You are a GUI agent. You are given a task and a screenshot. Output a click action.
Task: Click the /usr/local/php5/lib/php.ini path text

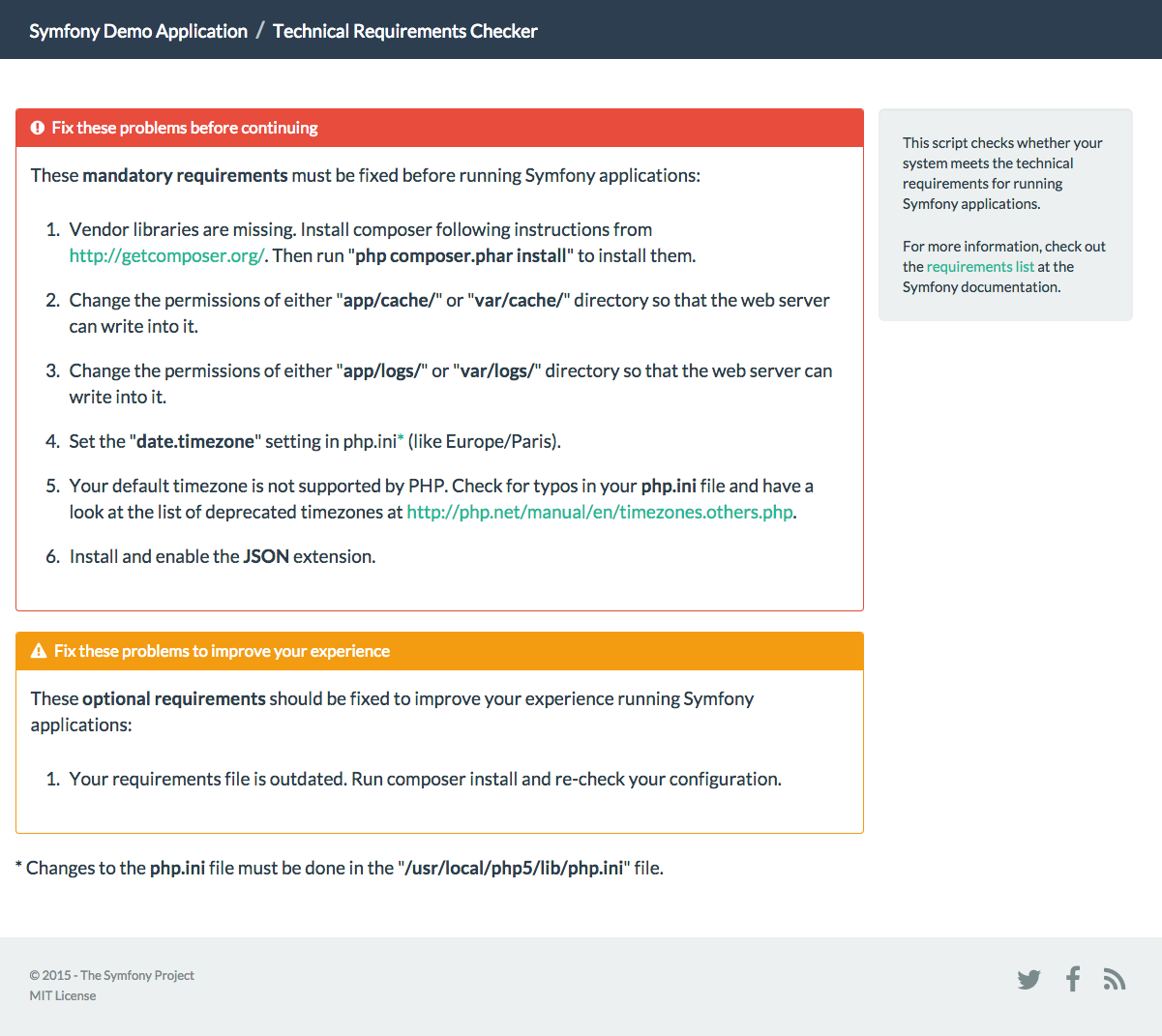[x=516, y=868]
